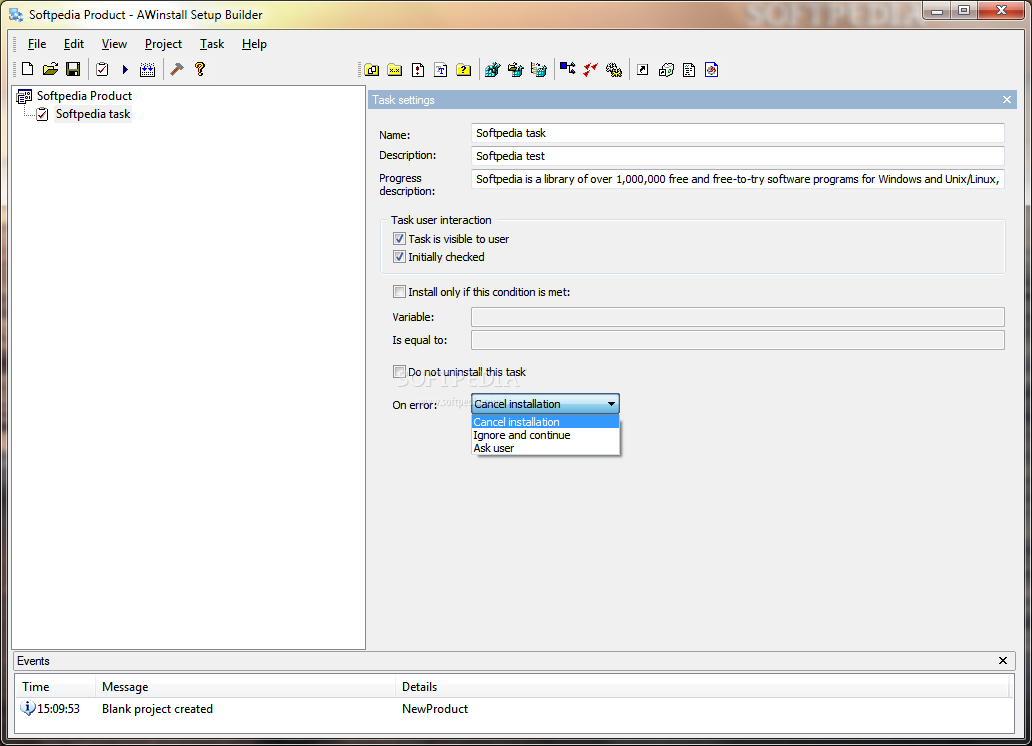Click the 15:09:53 time cell
The image size is (1032, 746).
pyautogui.click(x=59, y=709)
